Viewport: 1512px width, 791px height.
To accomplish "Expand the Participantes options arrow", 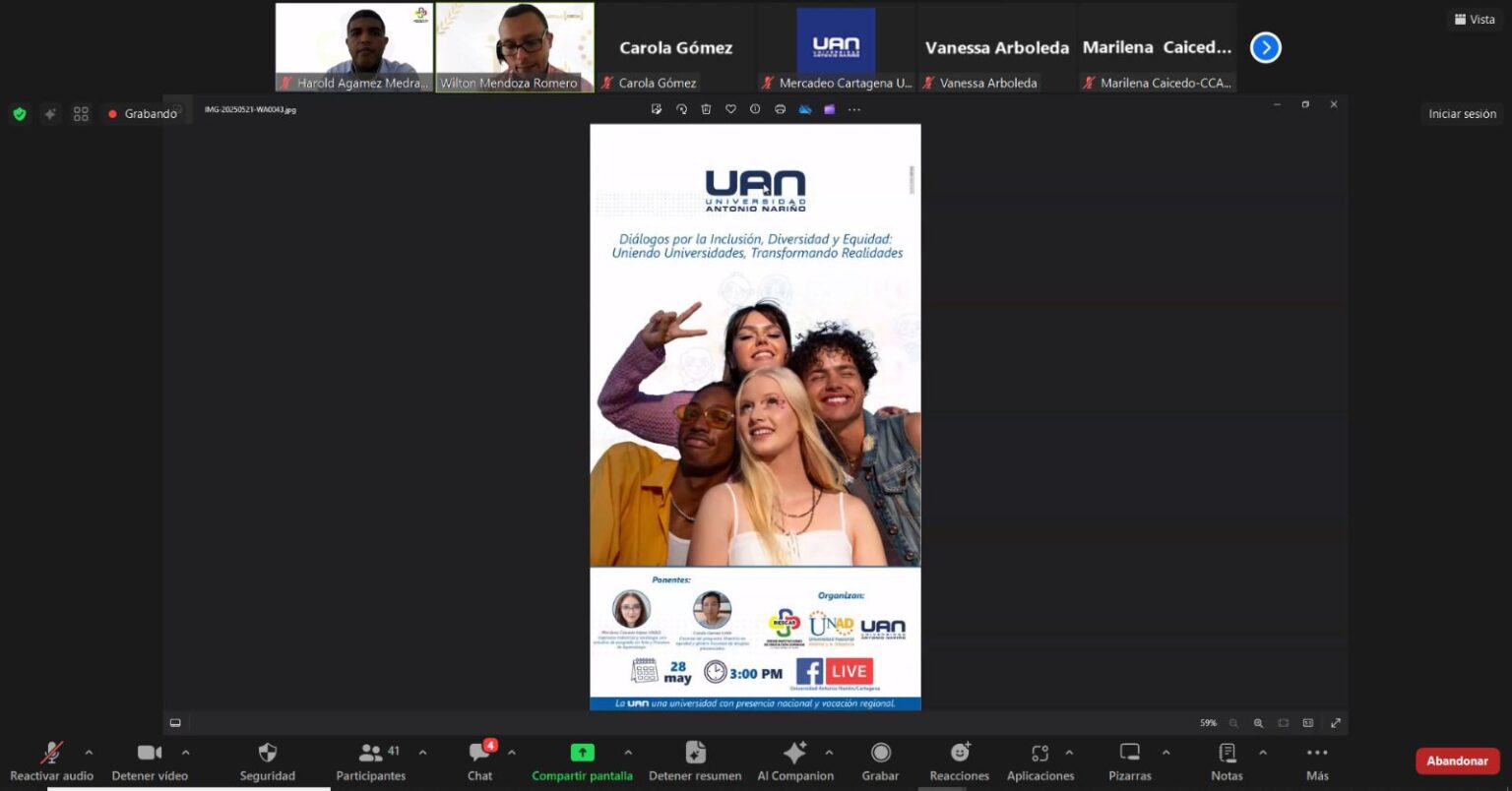I will [422, 753].
